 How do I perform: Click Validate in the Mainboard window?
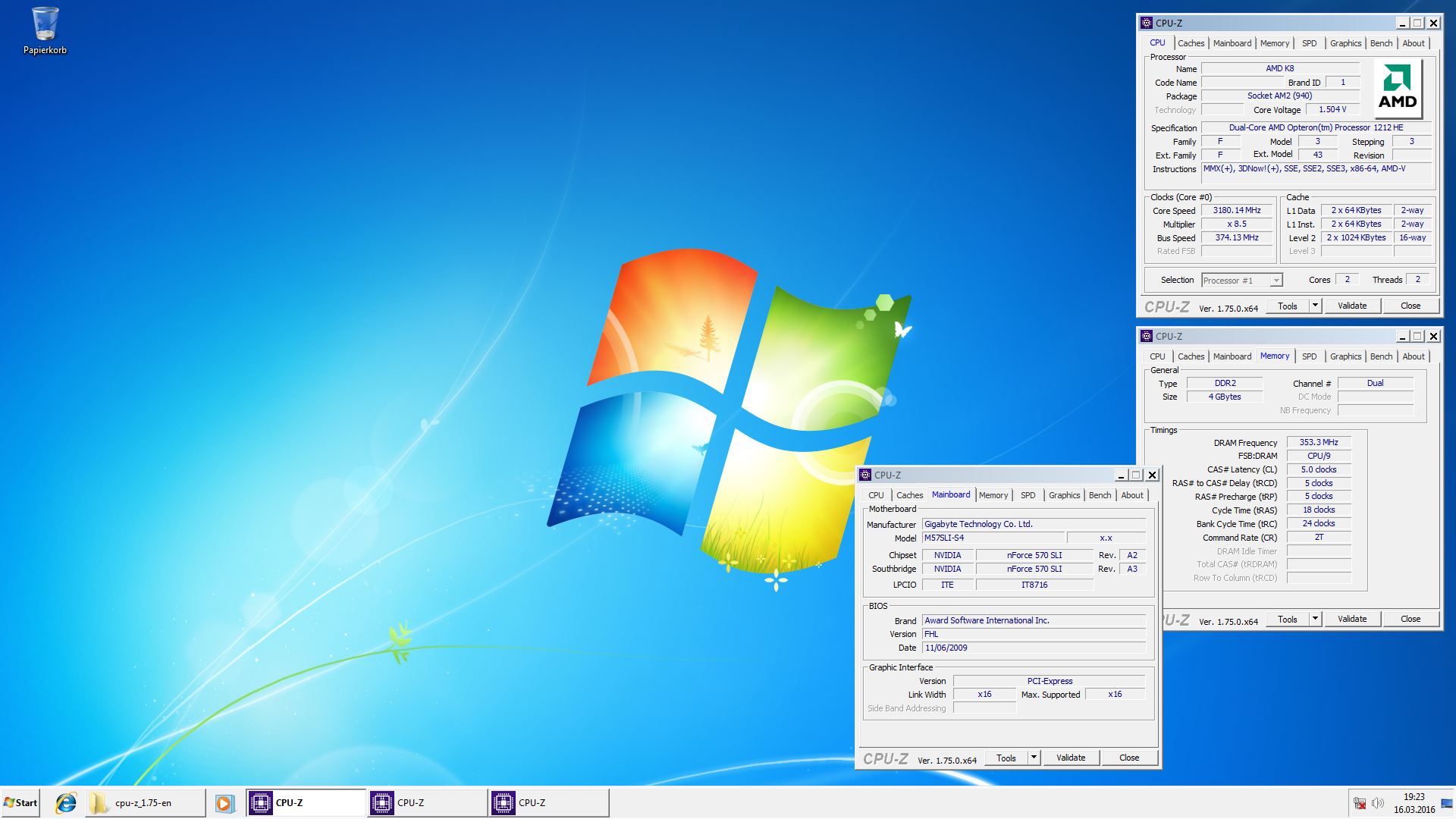(1071, 758)
